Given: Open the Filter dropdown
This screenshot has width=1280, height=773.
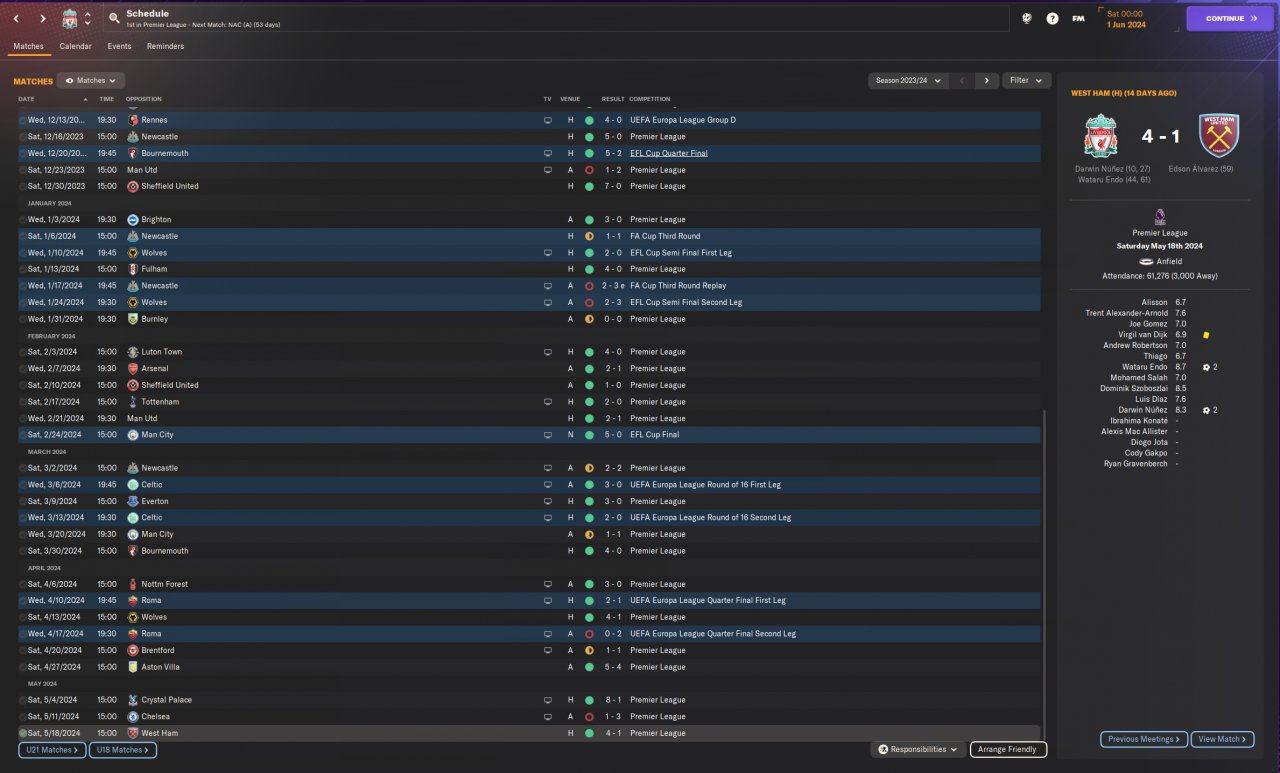Looking at the screenshot, I should click(x=1026, y=81).
